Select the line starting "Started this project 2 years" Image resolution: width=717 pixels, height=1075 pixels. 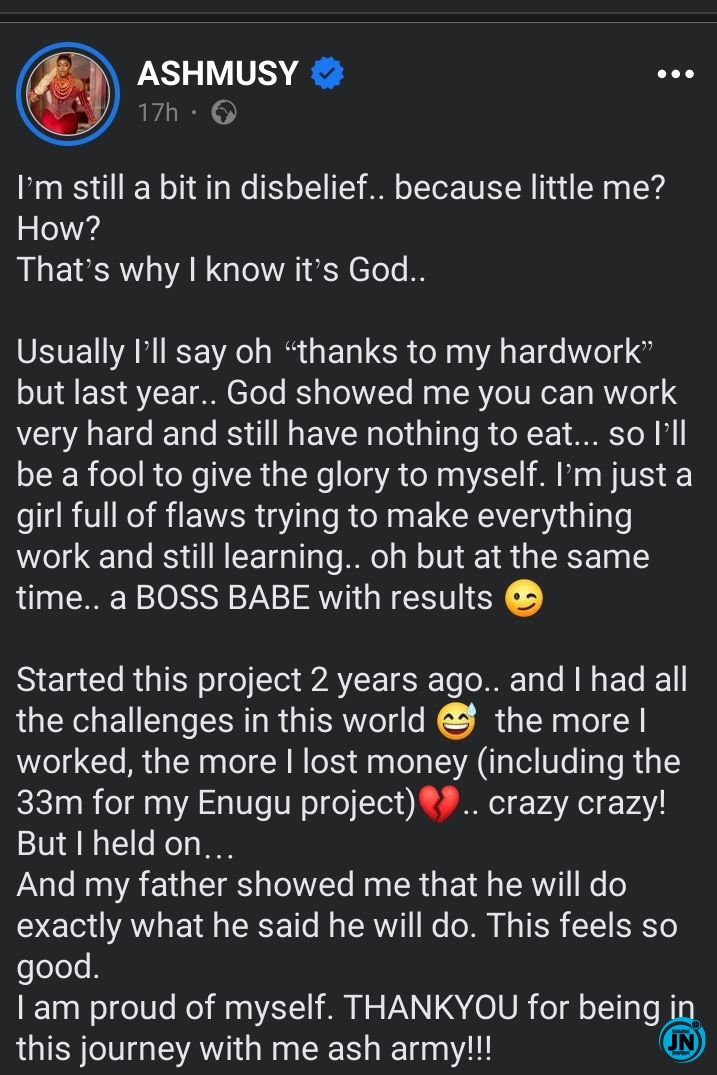point(352,680)
